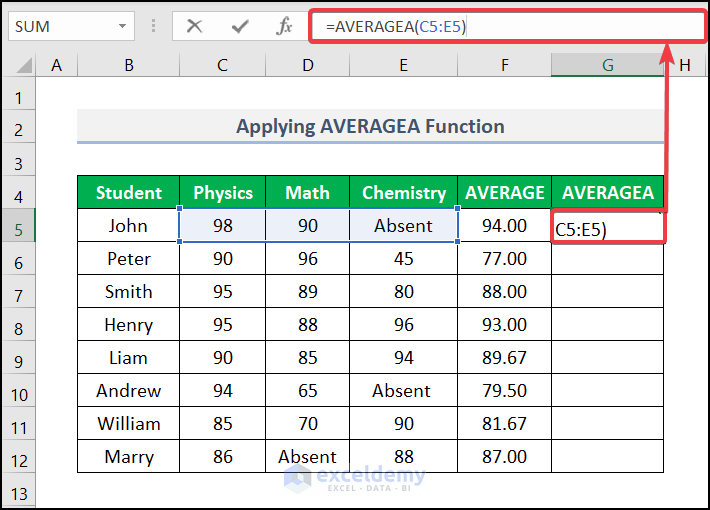This screenshot has height=510, width=710.
Task: Click the cell containing Liam
Action: pos(129,357)
